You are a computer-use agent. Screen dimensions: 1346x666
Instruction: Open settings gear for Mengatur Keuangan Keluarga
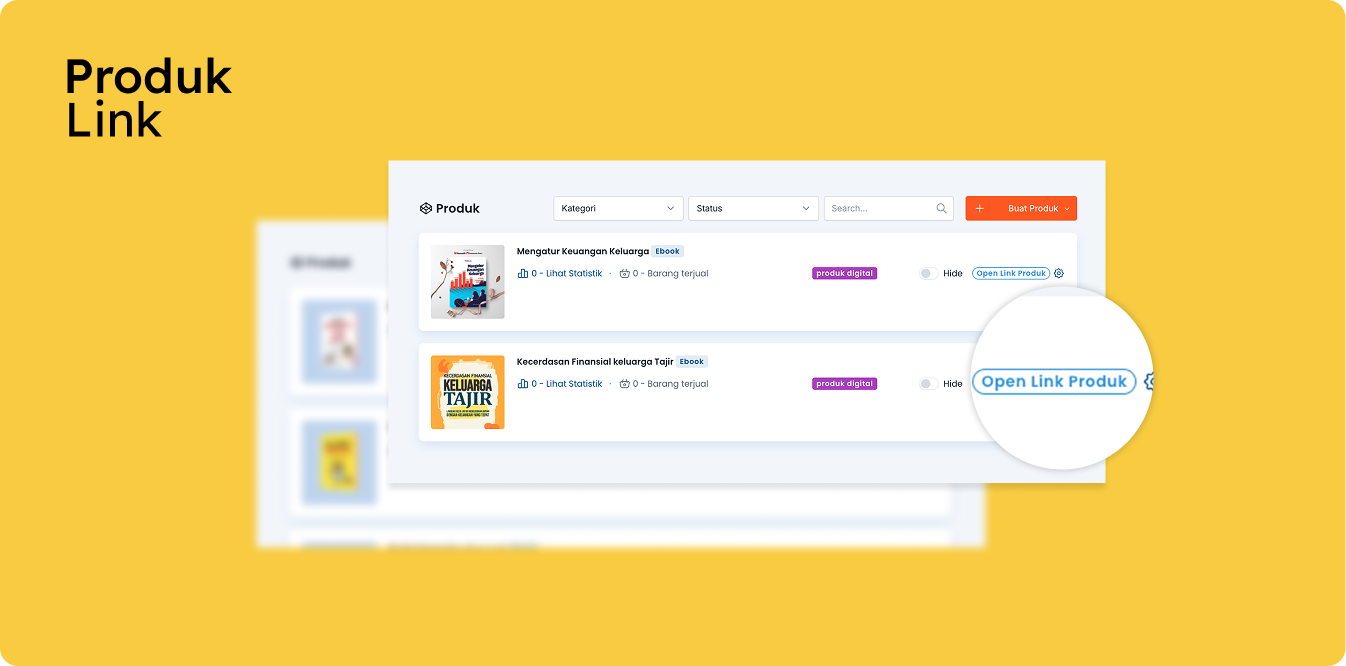[x=1059, y=273]
